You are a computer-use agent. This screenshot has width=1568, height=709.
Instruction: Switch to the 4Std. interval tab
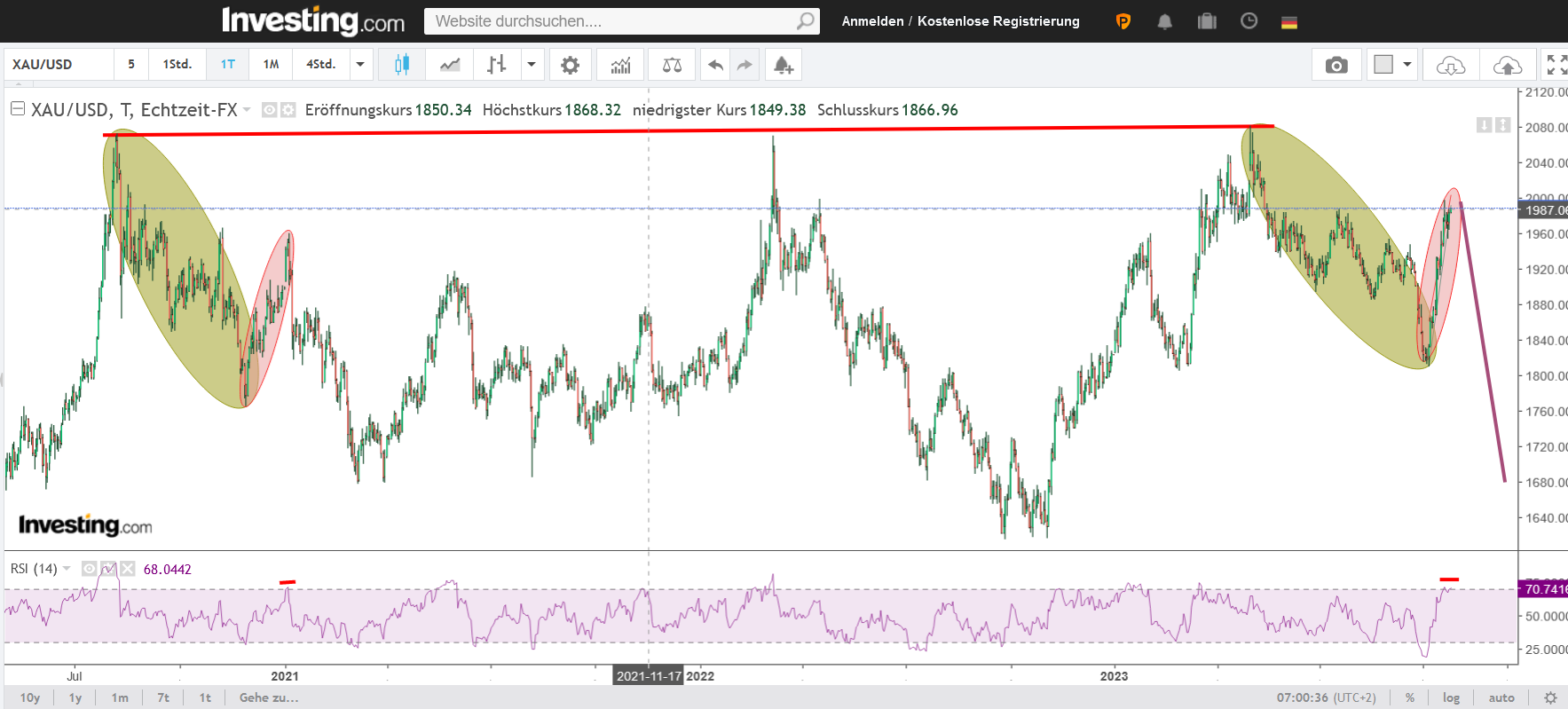(x=320, y=65)
